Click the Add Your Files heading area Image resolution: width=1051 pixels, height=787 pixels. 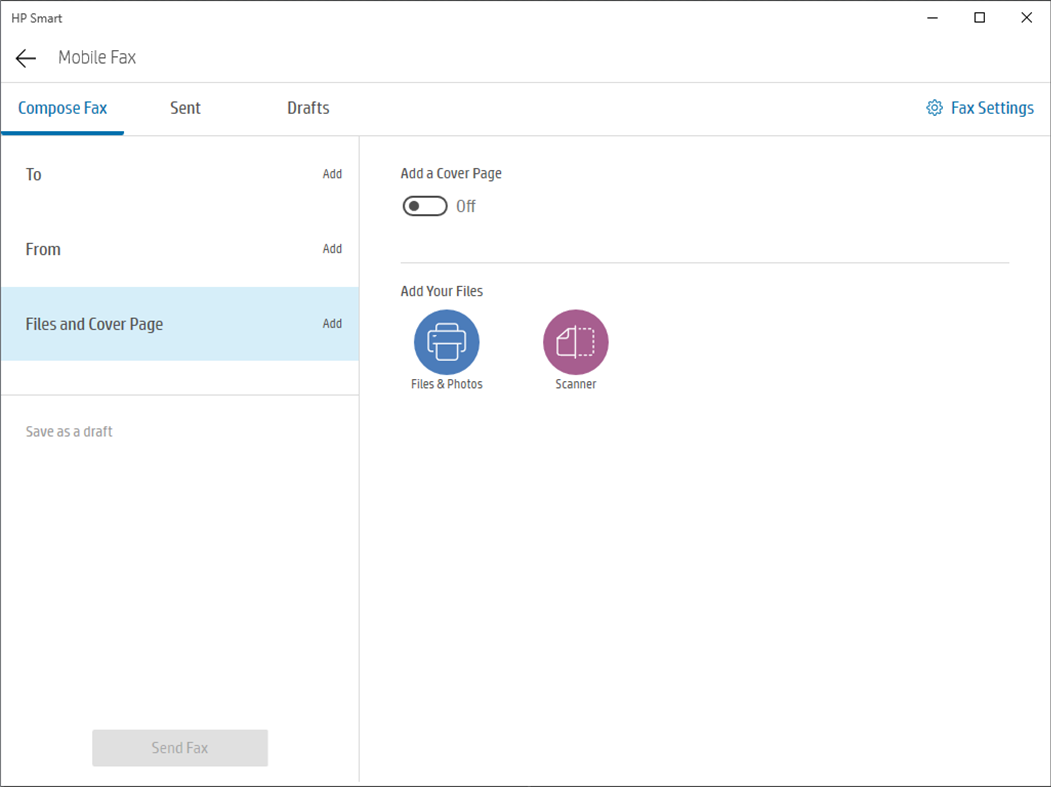pyautogui.click(x=441, y=291)
